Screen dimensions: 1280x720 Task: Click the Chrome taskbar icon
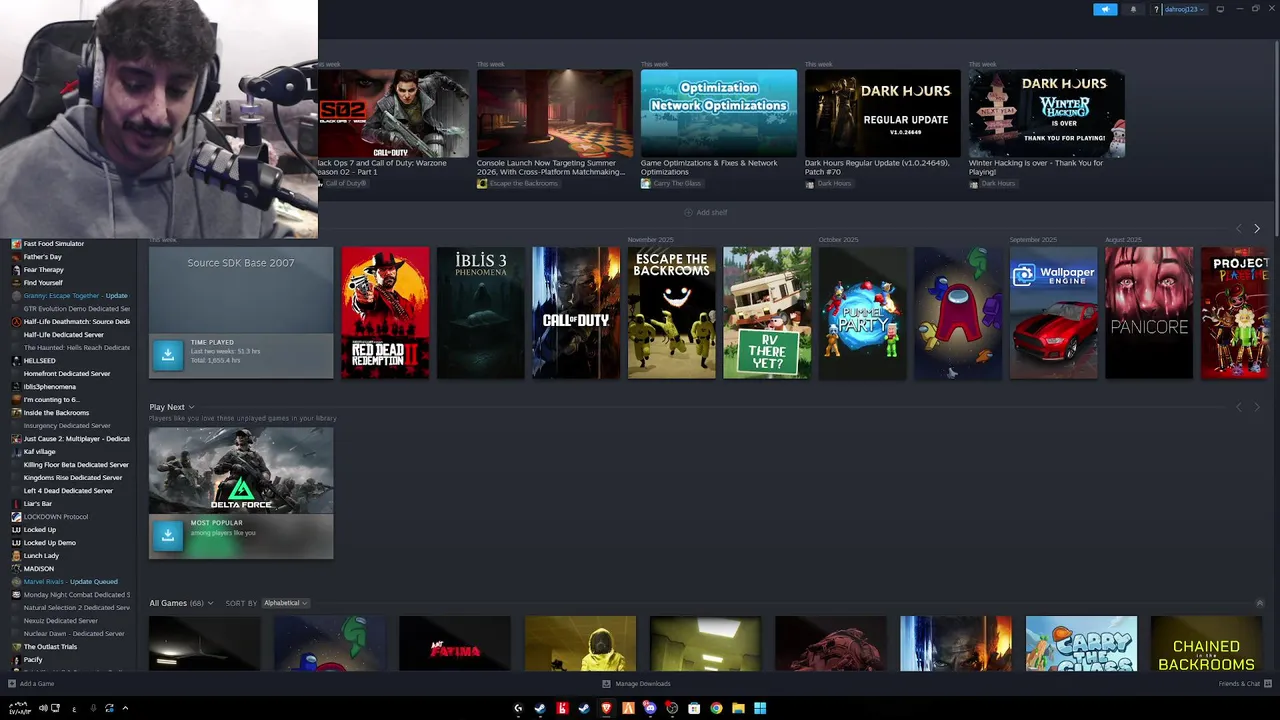716,708
